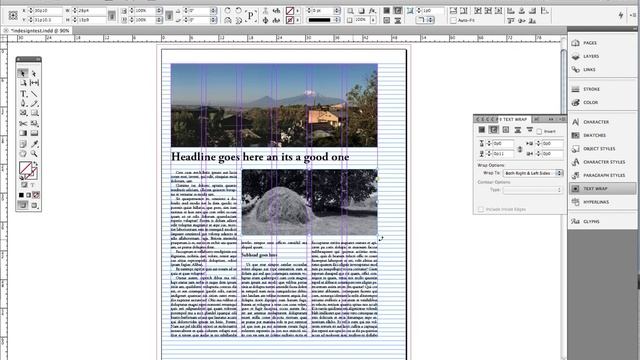Select the Type tool
The height and width of the screenshot is (360, 640).
pos(23,93)
